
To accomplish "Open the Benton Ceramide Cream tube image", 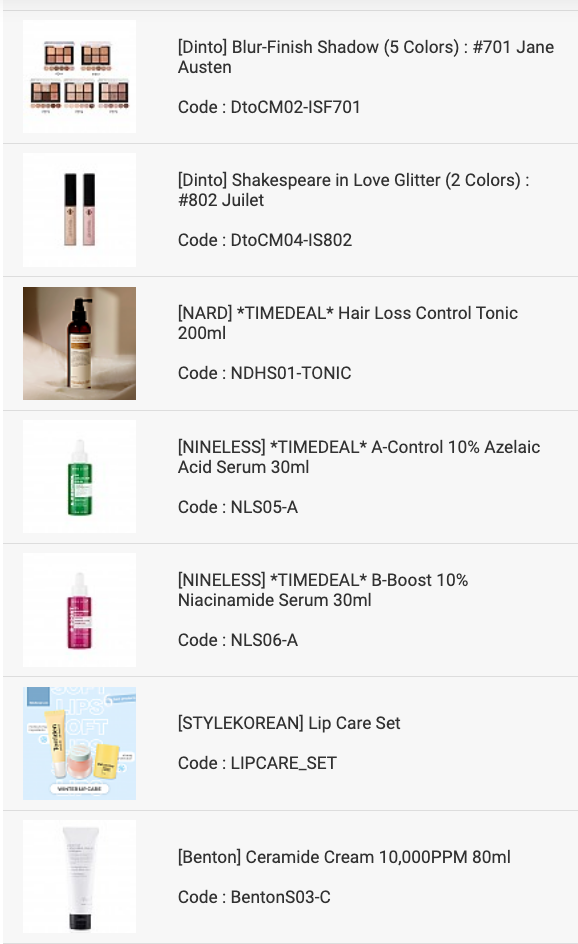I will (79, 877).
